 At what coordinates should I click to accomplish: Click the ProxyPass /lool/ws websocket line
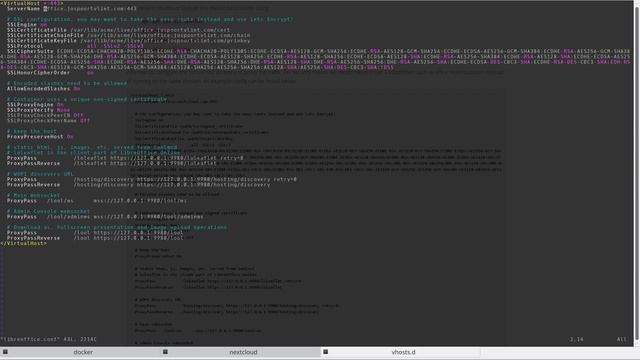pos(97,200)
